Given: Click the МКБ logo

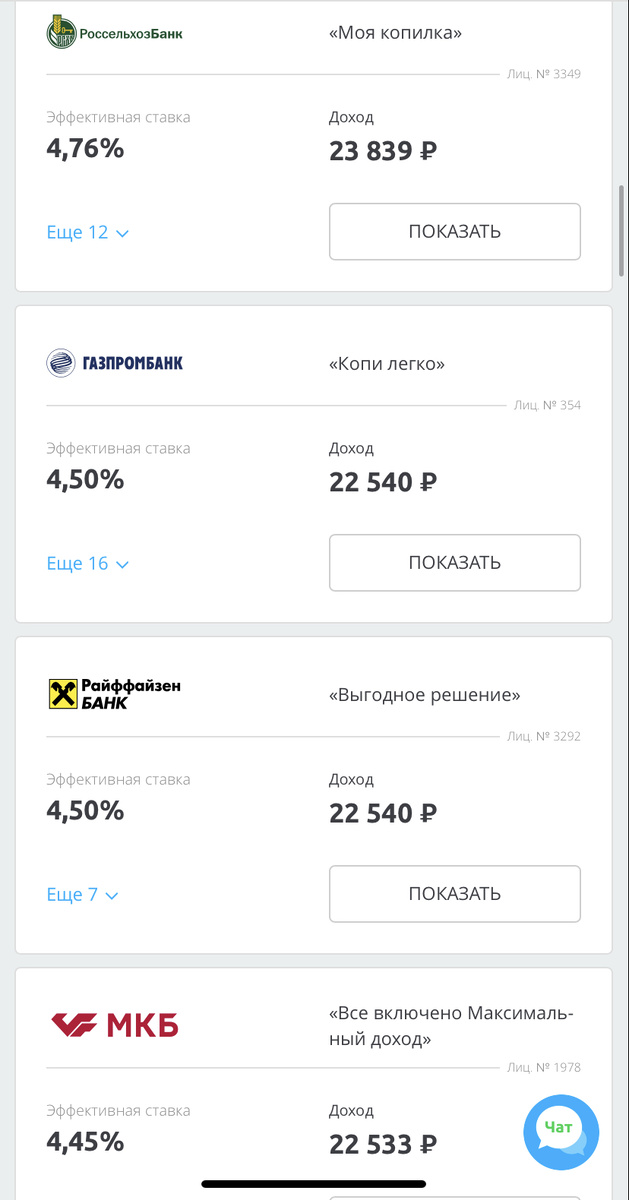Looking at the screenshot, I should 113,1024.
